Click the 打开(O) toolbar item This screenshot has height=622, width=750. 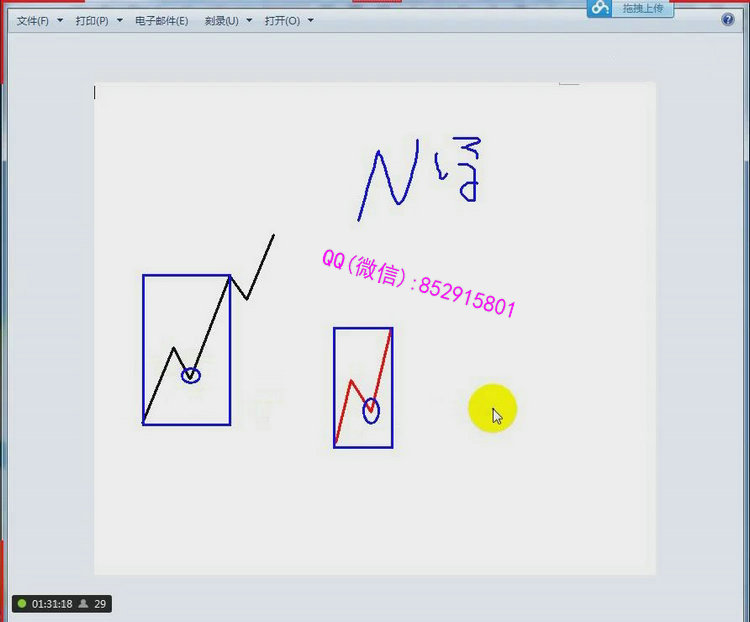[x=282, y=21]
